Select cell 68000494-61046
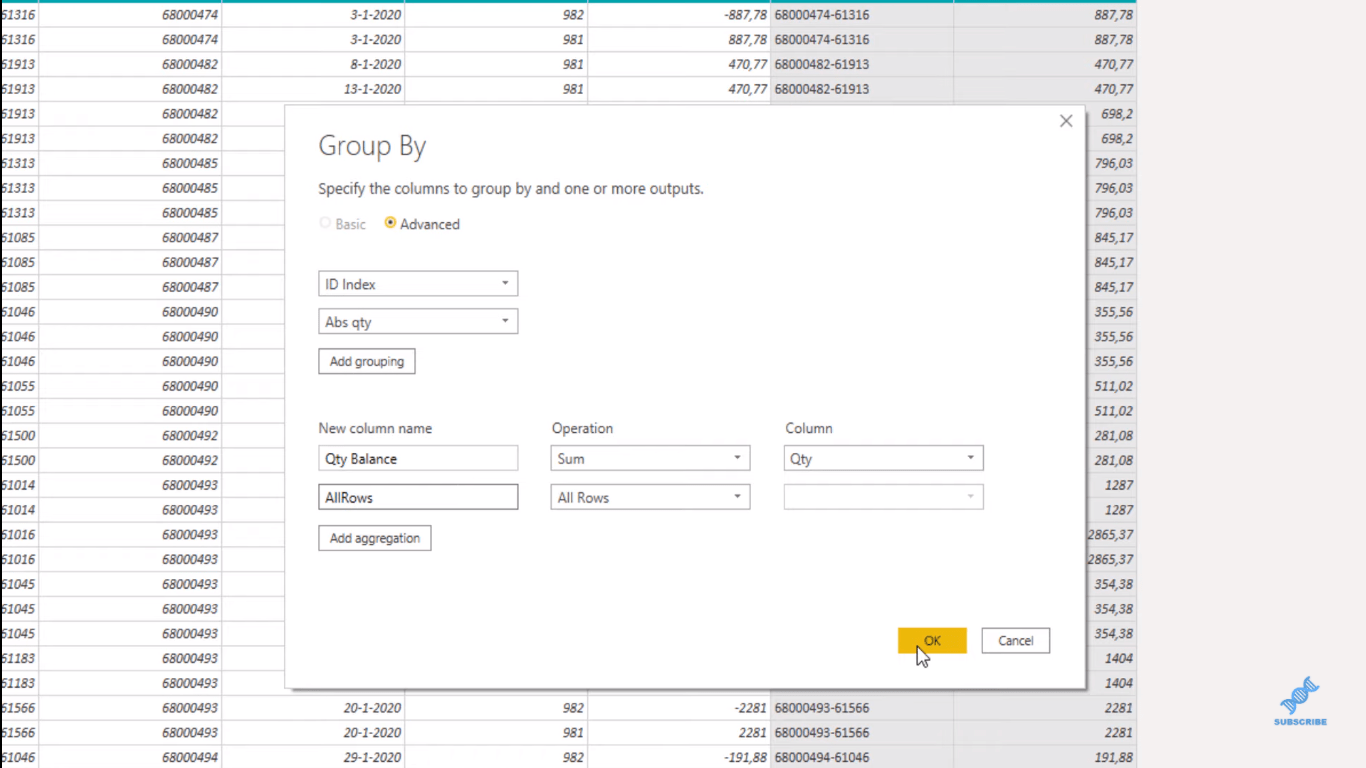 862,758
